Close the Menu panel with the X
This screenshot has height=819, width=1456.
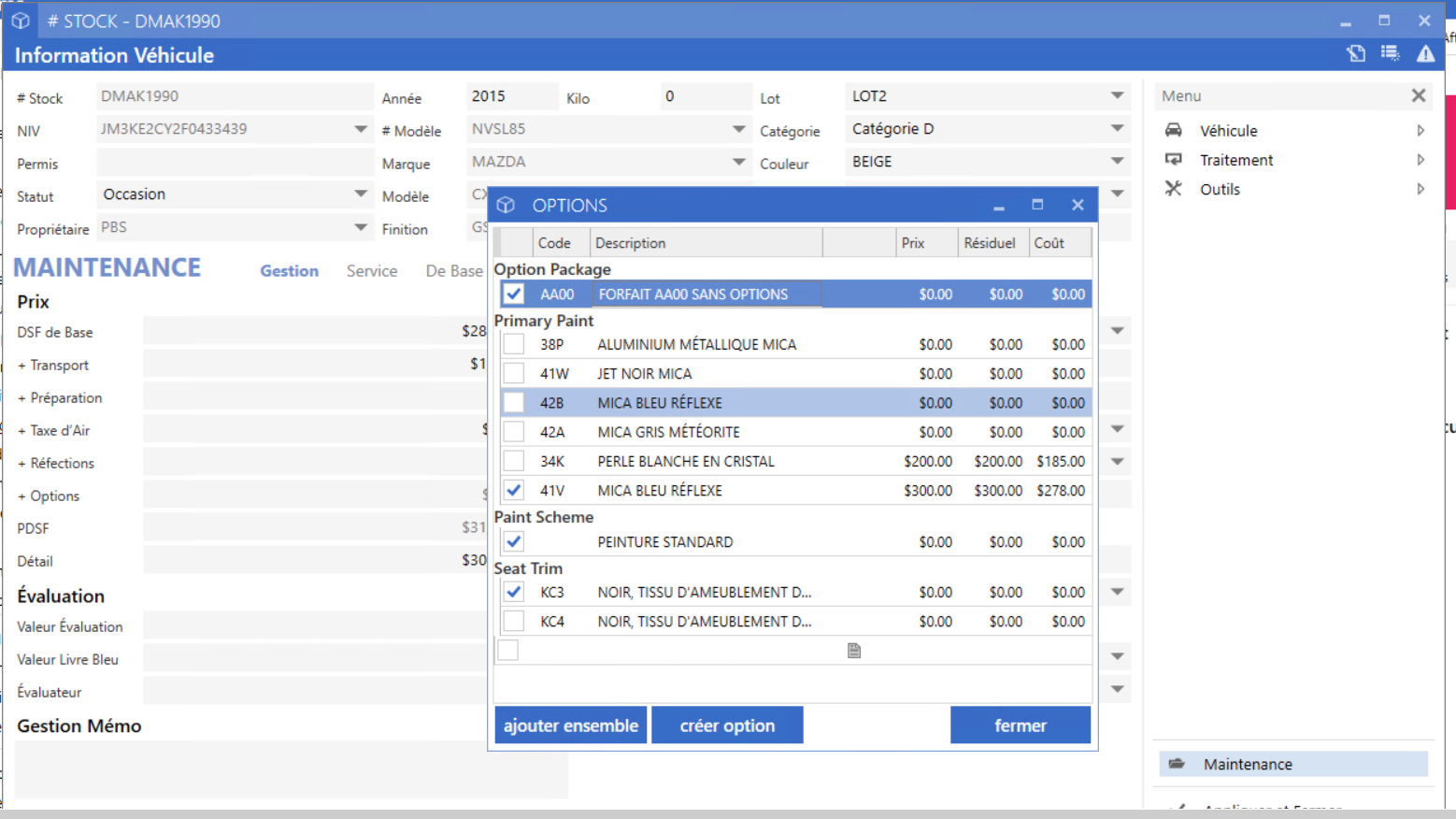click(1419, 95)
